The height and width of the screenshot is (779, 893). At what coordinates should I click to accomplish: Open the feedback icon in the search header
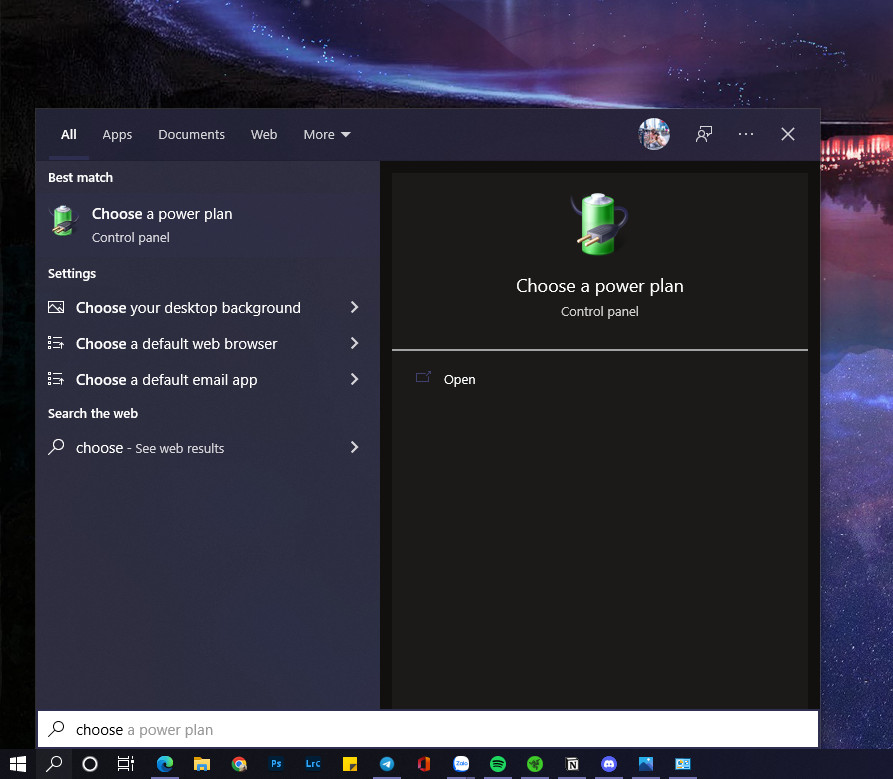[704, 134]
